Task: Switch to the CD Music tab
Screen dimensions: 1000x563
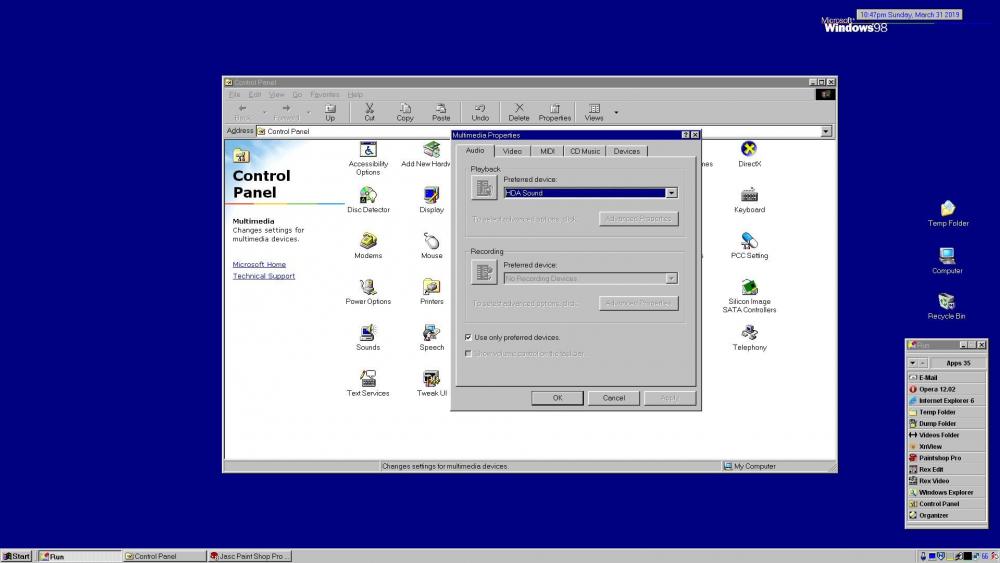Action: pyautogui.click(x=585, y=151)
